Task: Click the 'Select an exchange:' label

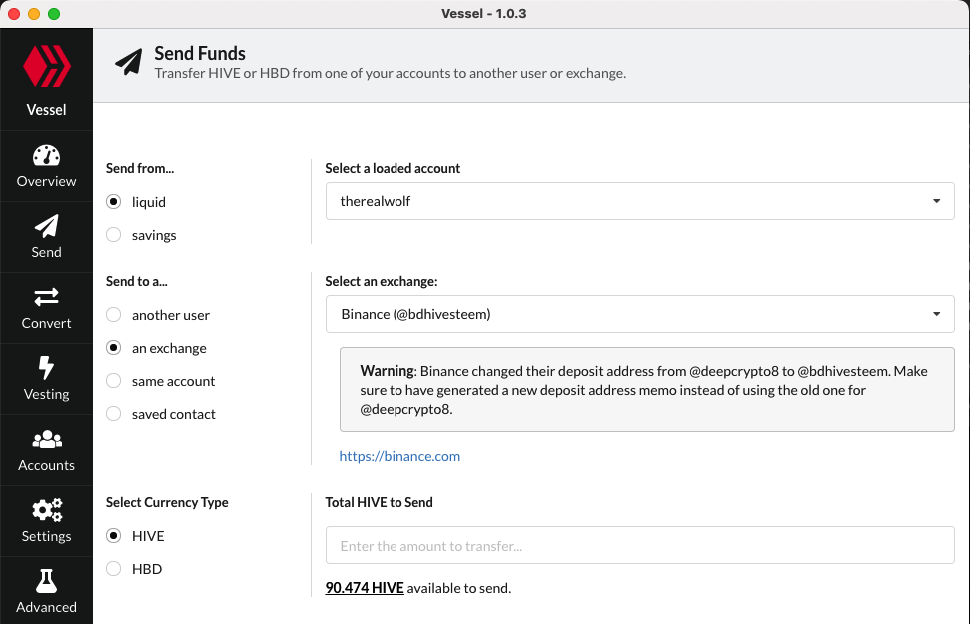Action: (382, 281)
